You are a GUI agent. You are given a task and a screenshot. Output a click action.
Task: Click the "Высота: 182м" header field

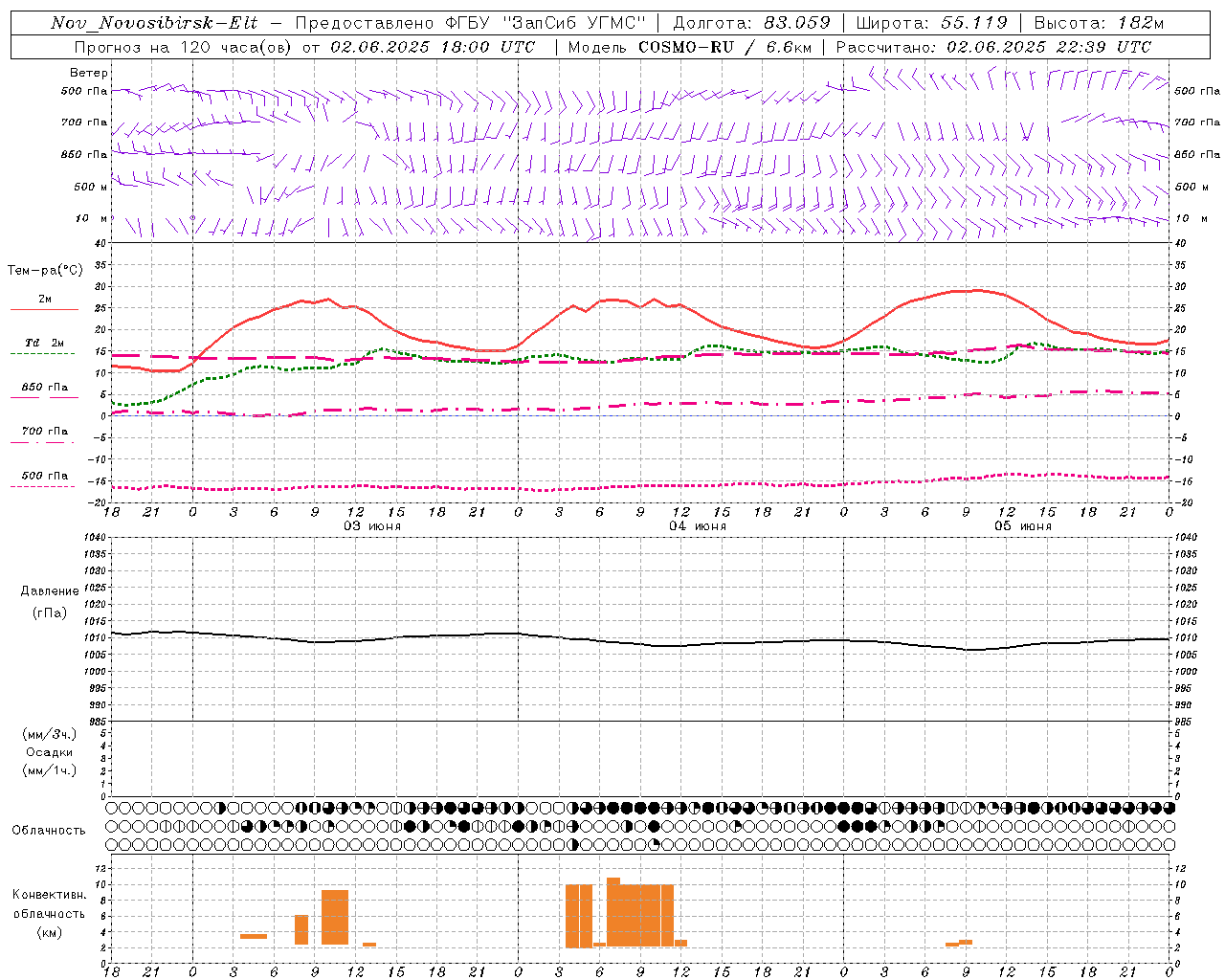[x=1099, y=23]
